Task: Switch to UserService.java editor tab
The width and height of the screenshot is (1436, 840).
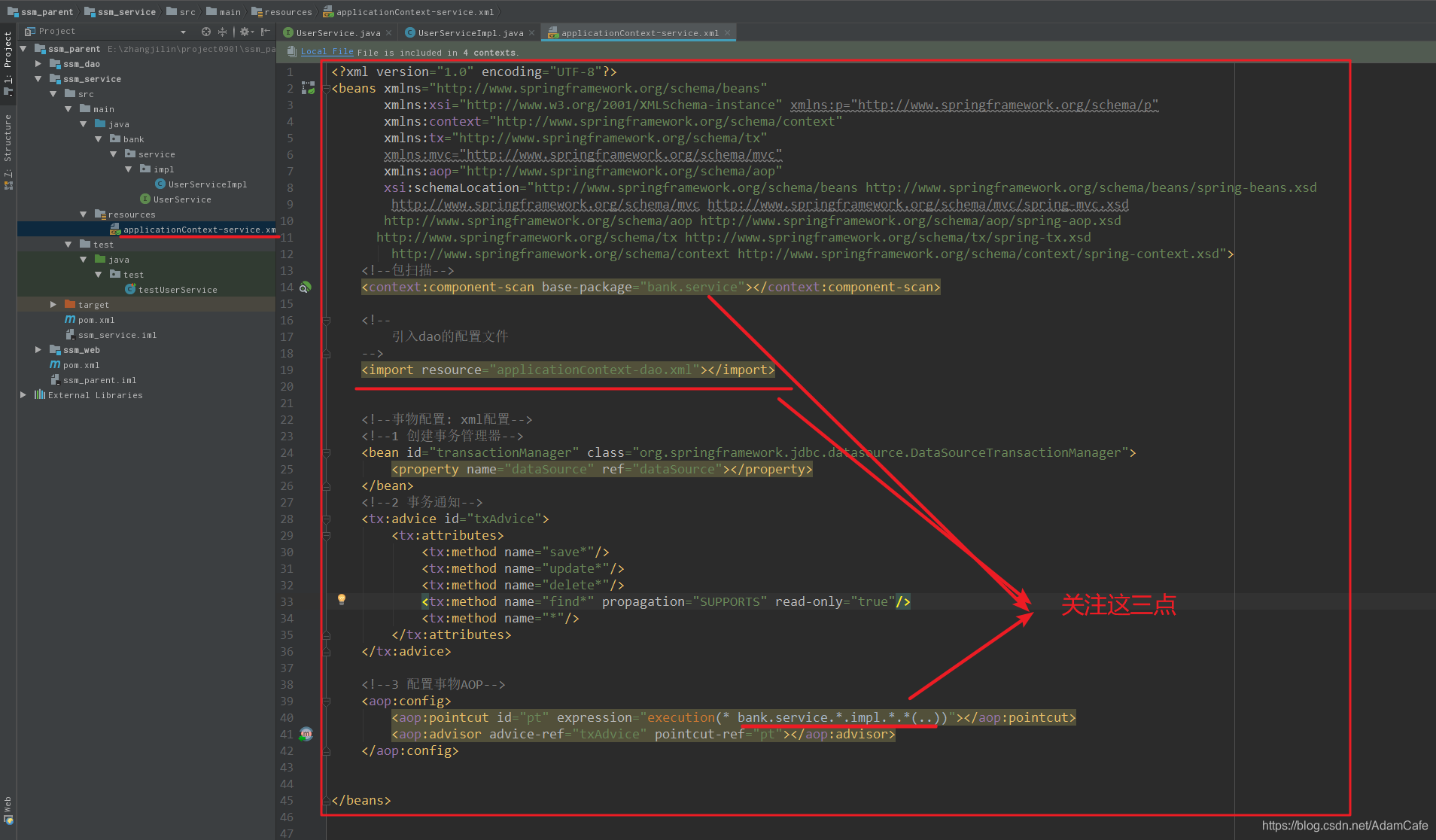Action: point(338,33)
